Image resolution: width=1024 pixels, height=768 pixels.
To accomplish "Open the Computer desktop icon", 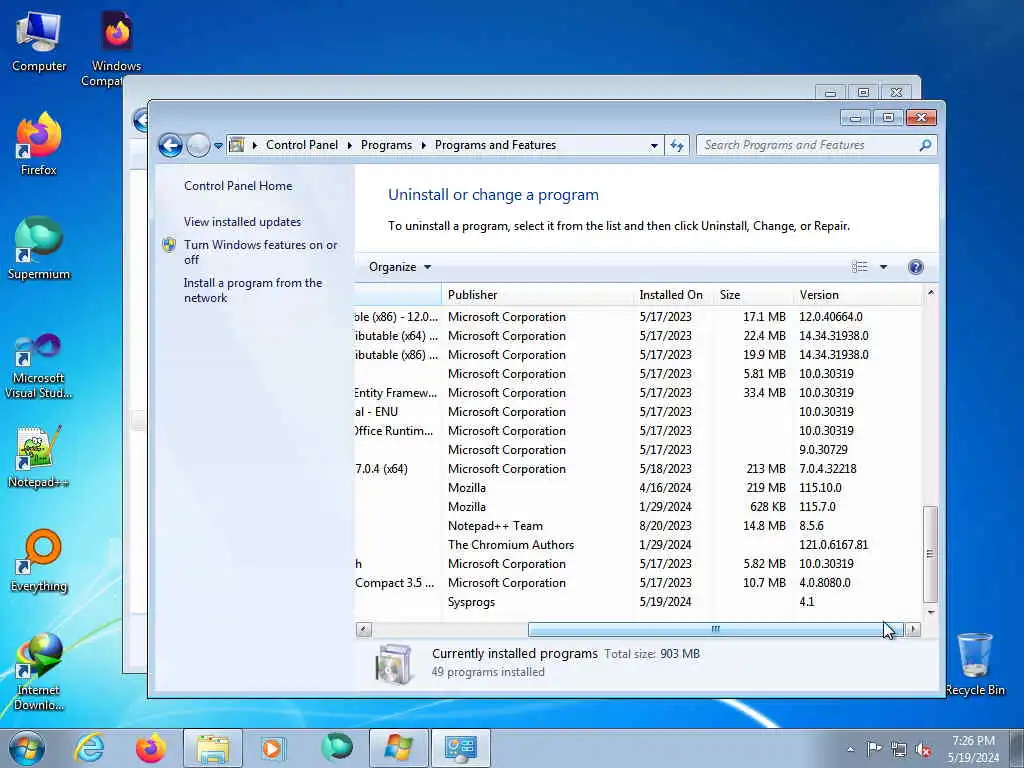I will click(39, 40).
